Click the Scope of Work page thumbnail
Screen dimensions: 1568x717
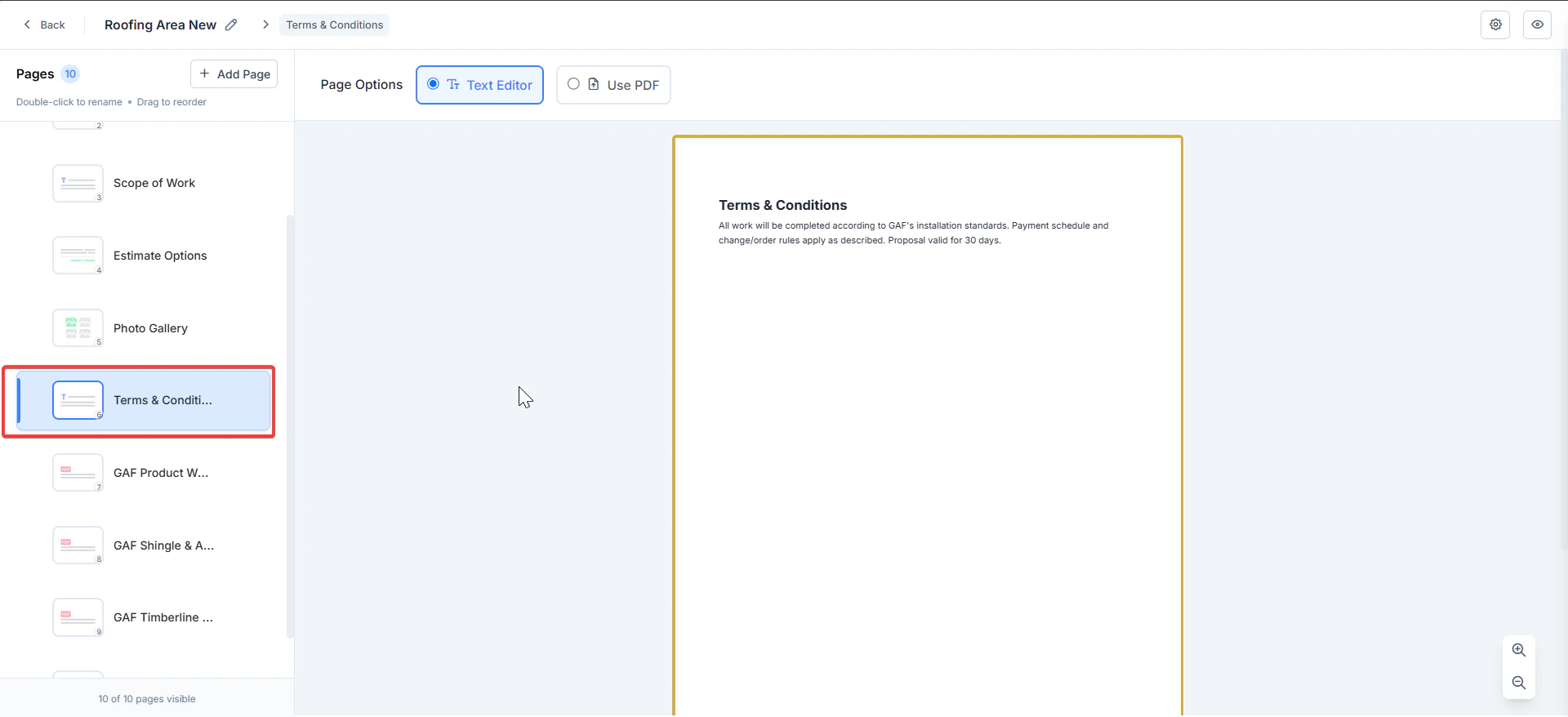click(x=78, y=183)
